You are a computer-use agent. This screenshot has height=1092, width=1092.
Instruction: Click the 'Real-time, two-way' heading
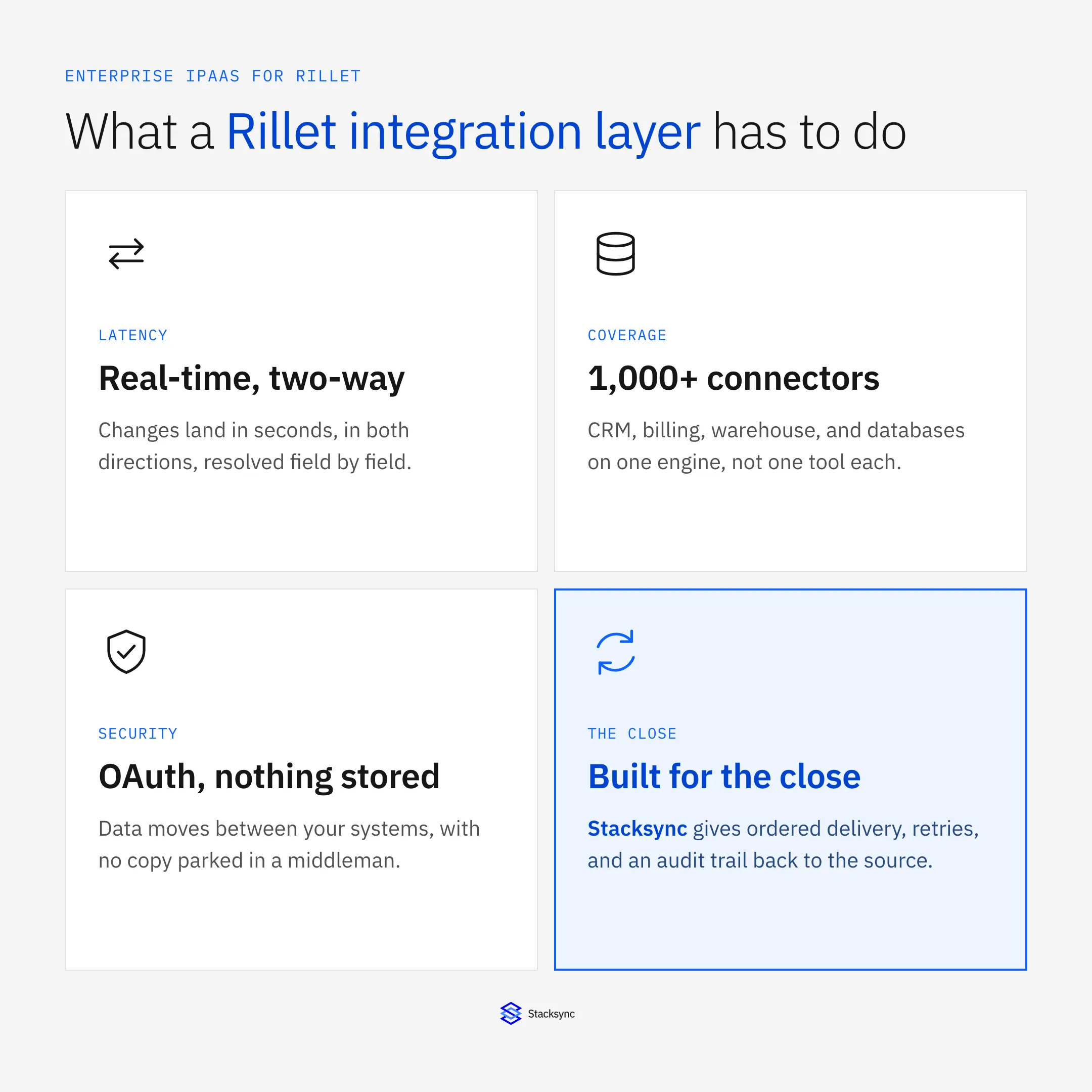pos(252,378)
